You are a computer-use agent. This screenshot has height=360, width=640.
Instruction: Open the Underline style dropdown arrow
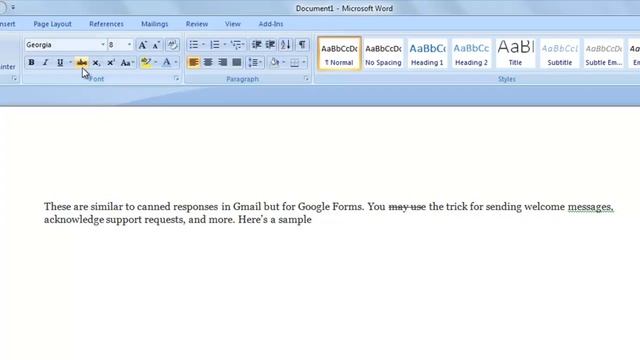click(70, 62)
